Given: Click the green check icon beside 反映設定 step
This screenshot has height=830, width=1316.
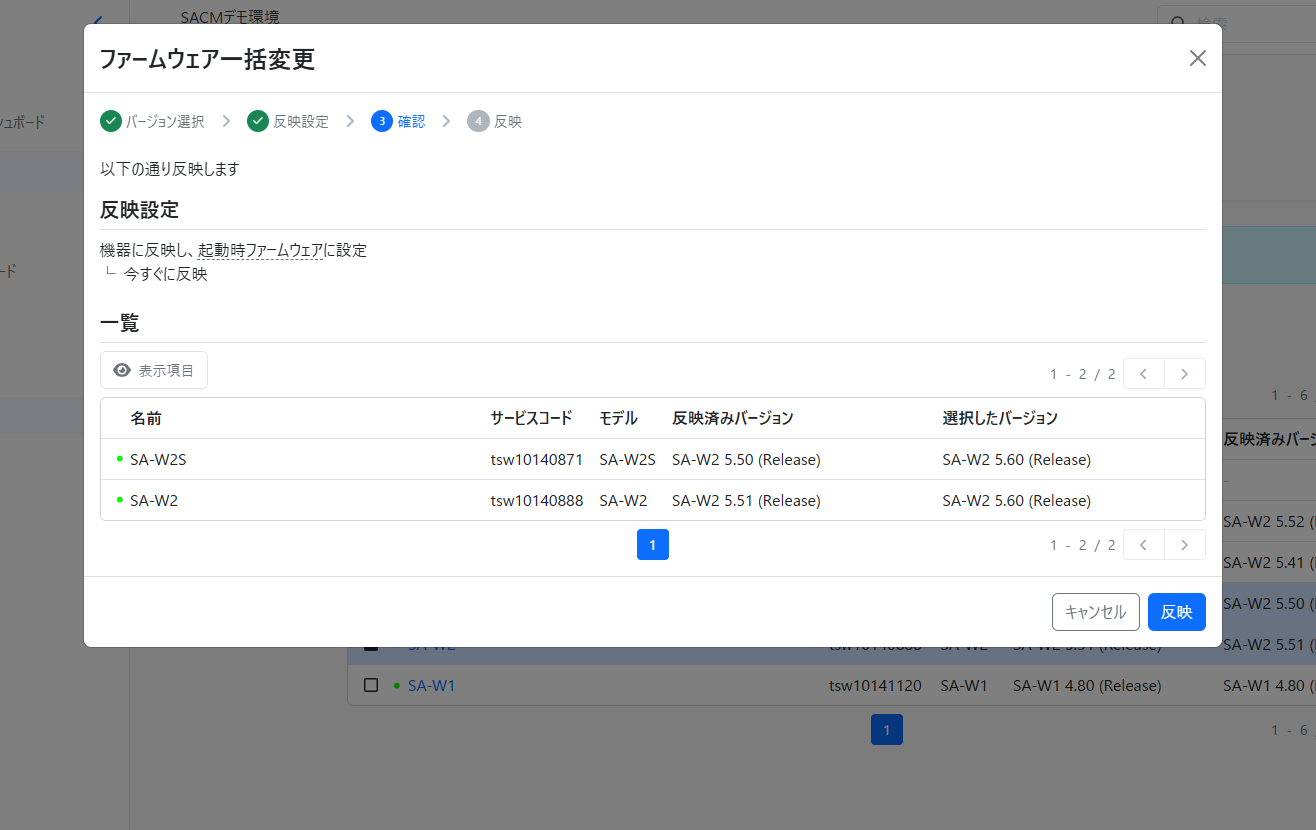Looking at the screenshot, I should [x=258, y=121].
